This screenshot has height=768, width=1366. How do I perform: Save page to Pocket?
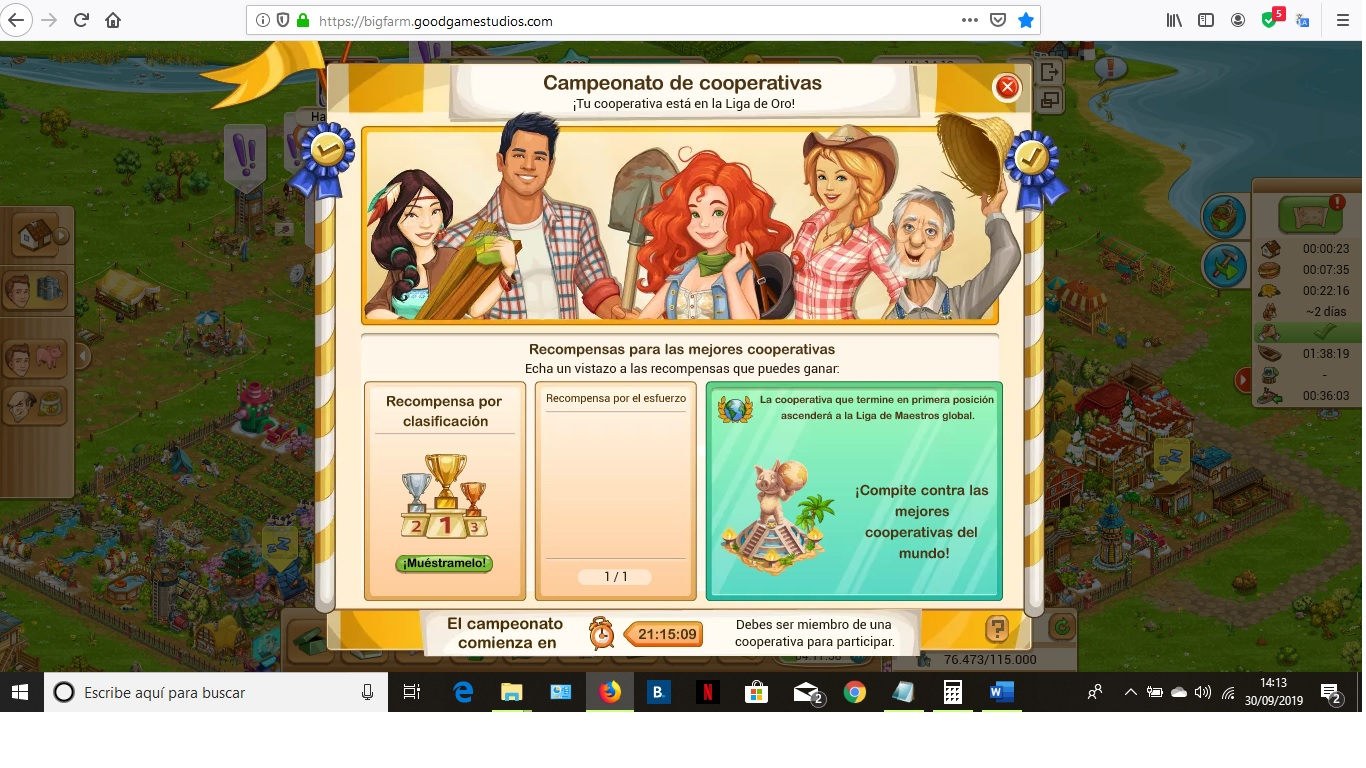[997, 20]
